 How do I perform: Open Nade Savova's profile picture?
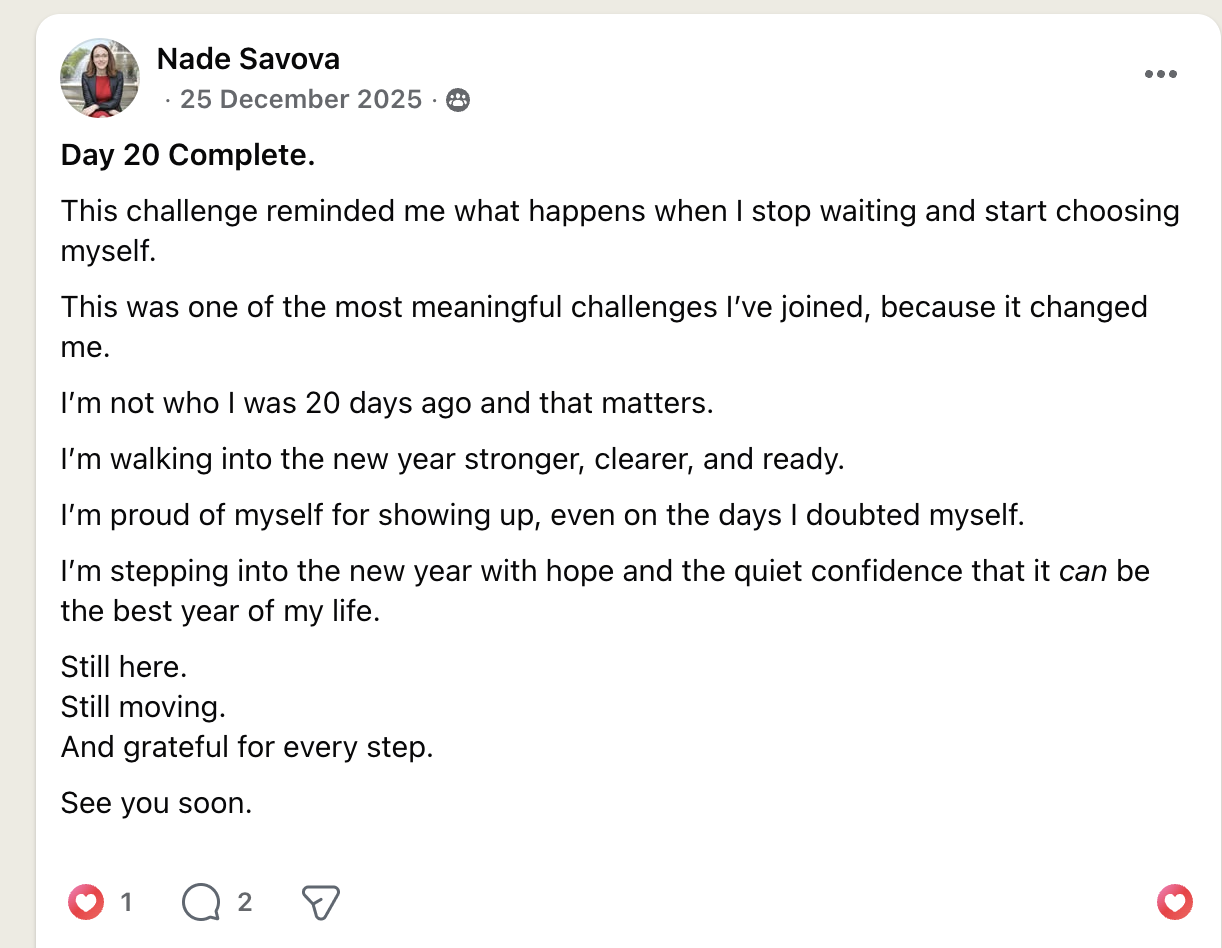point(99,78)
